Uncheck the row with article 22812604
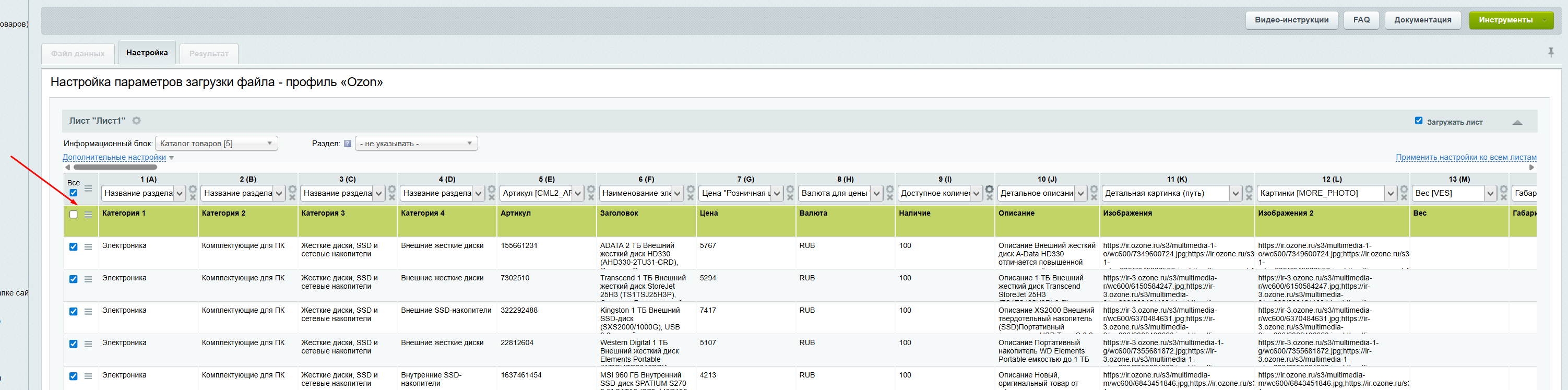1568x390 pixels. tap(74, 343)
